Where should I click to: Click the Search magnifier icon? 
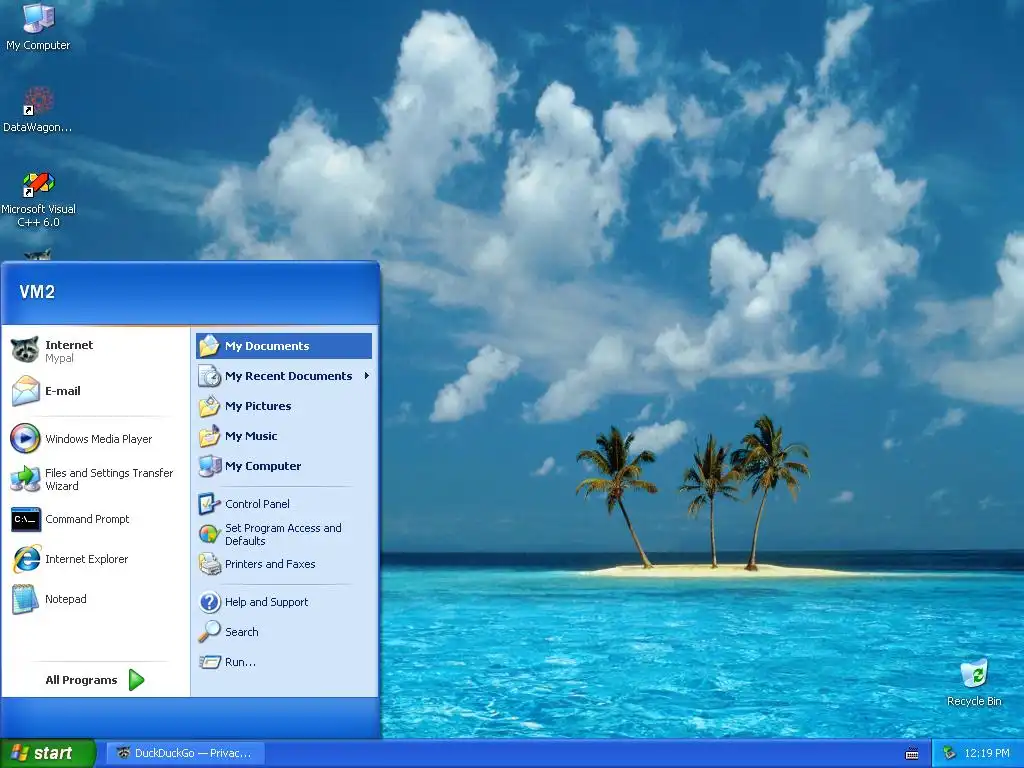tap(210, 632)
